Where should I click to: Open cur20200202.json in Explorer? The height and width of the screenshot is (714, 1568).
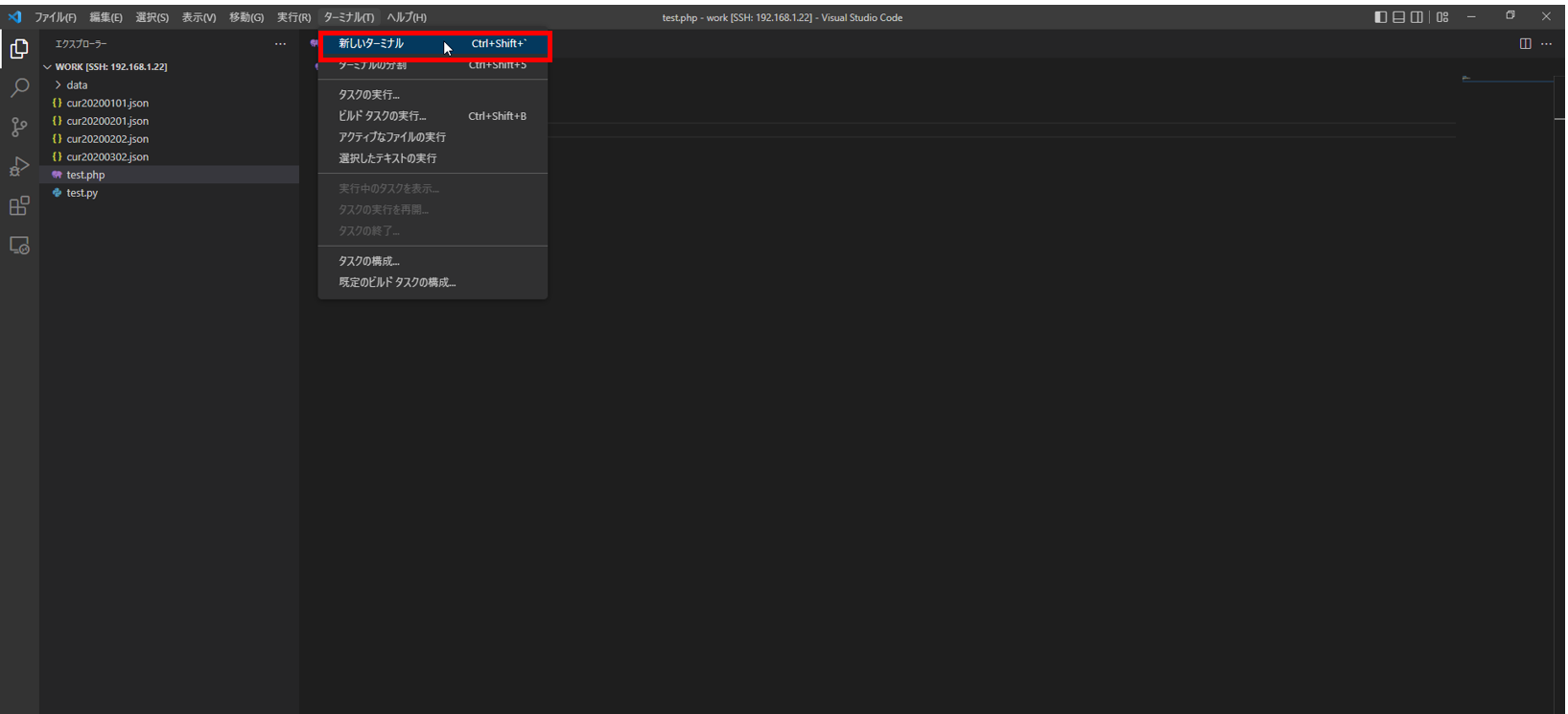point(170,139)
